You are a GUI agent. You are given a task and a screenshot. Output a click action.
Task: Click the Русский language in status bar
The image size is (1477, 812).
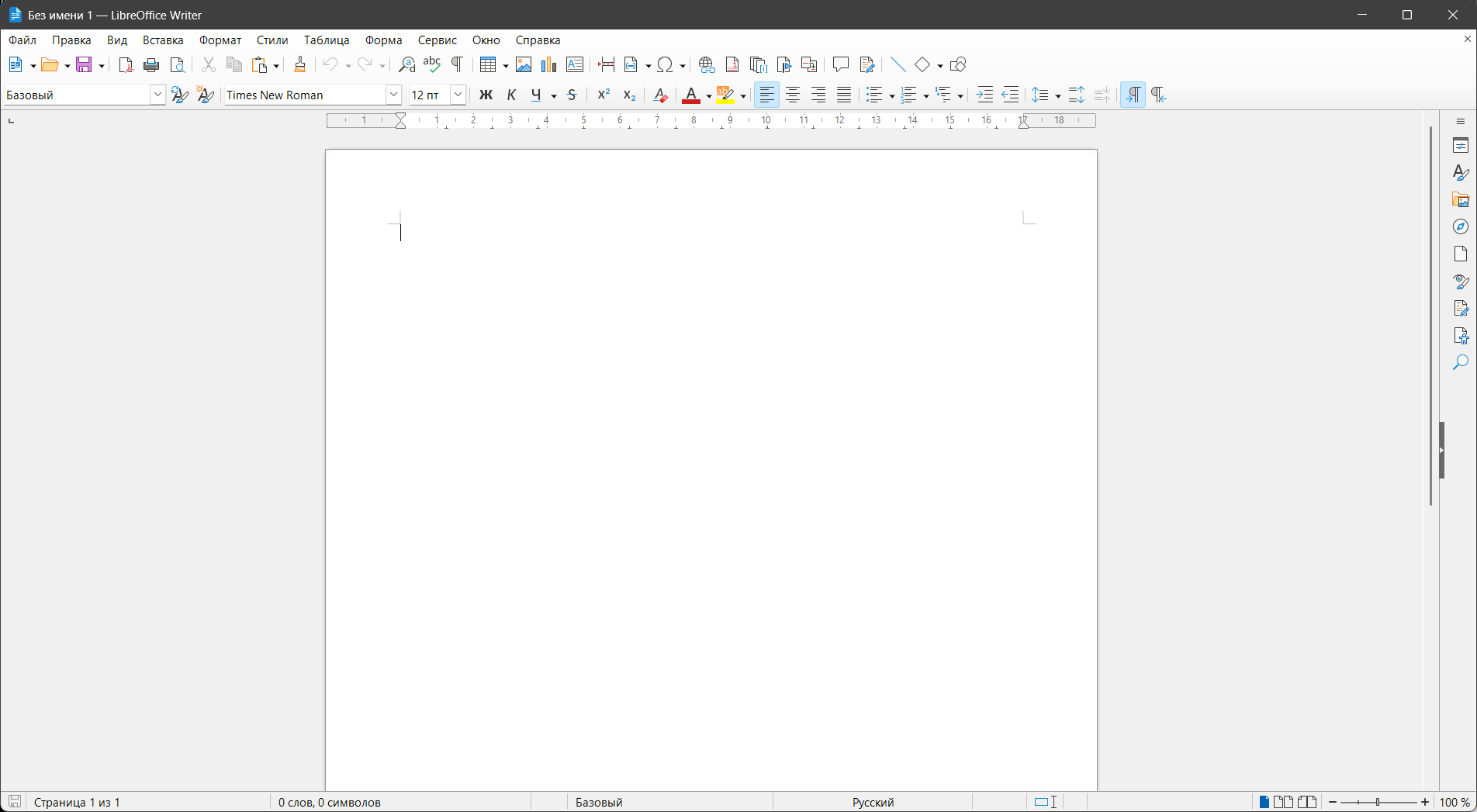(873, 803)
